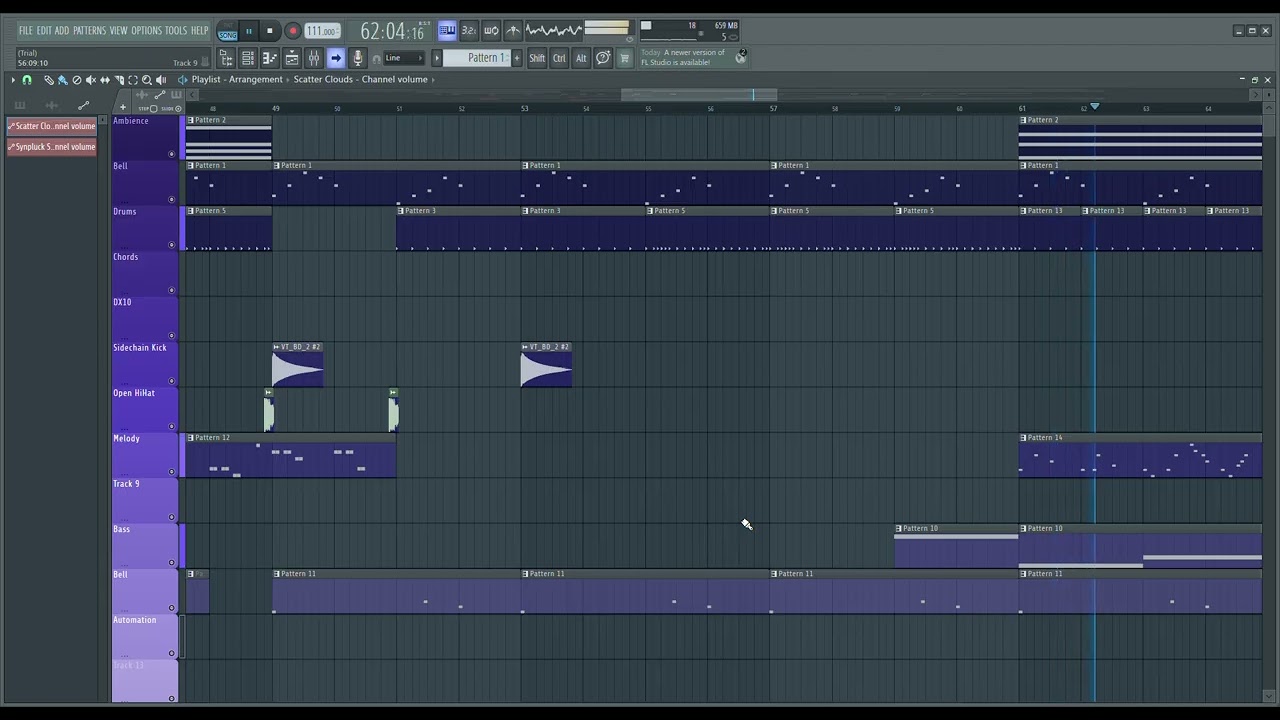Open the OPTIONS menu
Viewport: 1280px width, 720px height.
pos(146,30)
